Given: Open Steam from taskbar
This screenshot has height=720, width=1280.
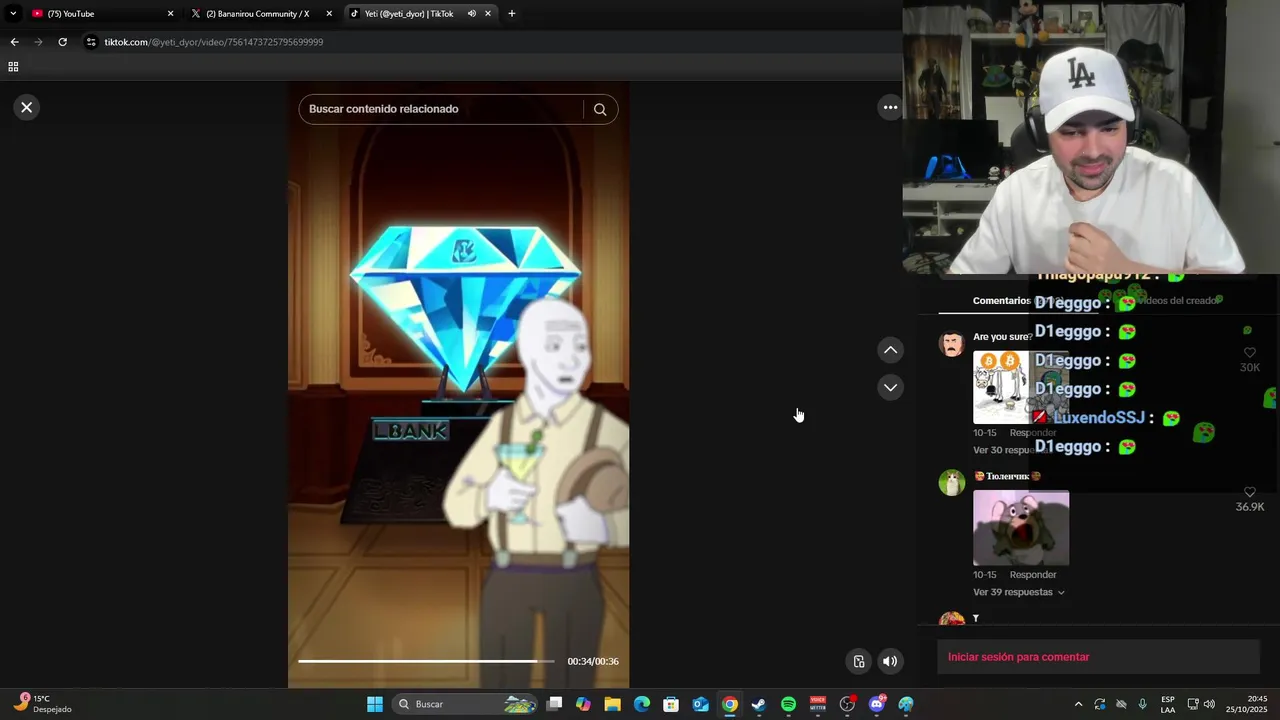Looking at the screenshot, I should click(x=759, y=704).
